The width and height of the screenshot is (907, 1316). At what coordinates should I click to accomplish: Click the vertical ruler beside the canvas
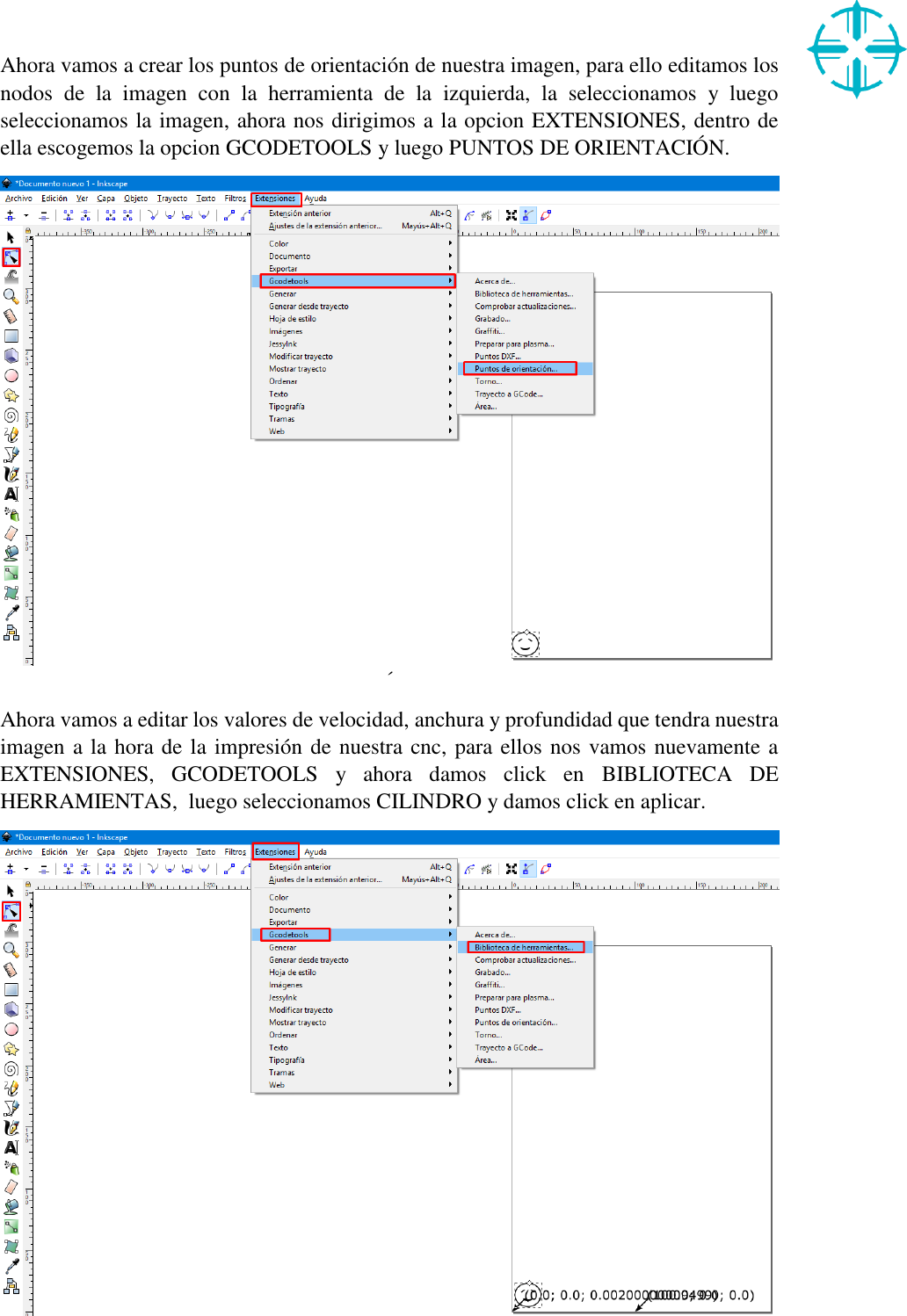coord(31,439)
